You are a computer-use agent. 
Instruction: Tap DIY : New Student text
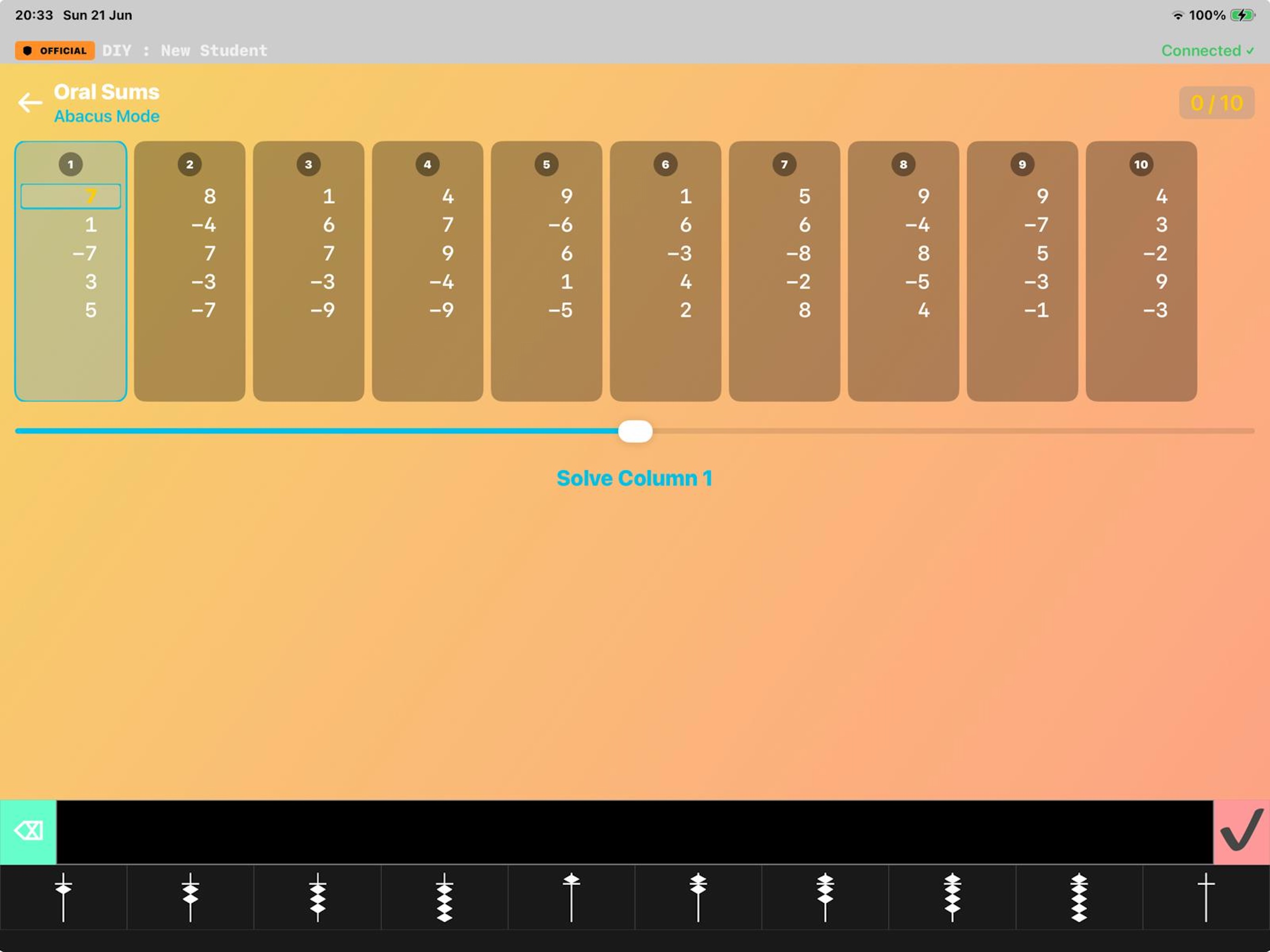click(x=185, y=50)
